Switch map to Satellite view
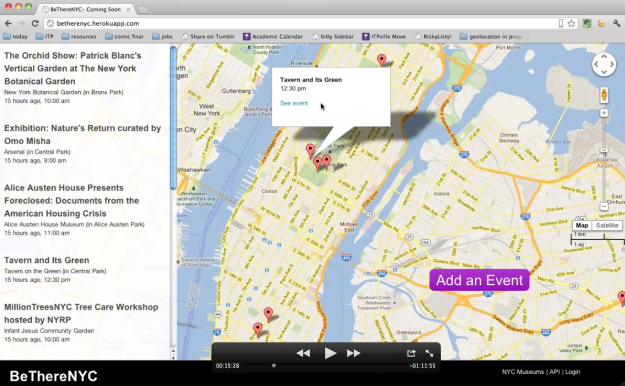This screenshot has height=386, width=625. [607, 225]
